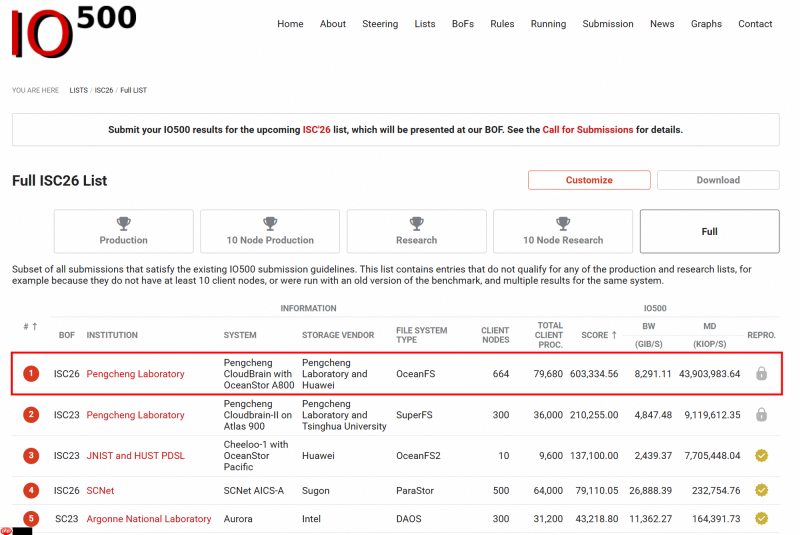Screen dimensions: 800x535
Task: Click the ParaStor file system cell
Action: tap(415, 490)
